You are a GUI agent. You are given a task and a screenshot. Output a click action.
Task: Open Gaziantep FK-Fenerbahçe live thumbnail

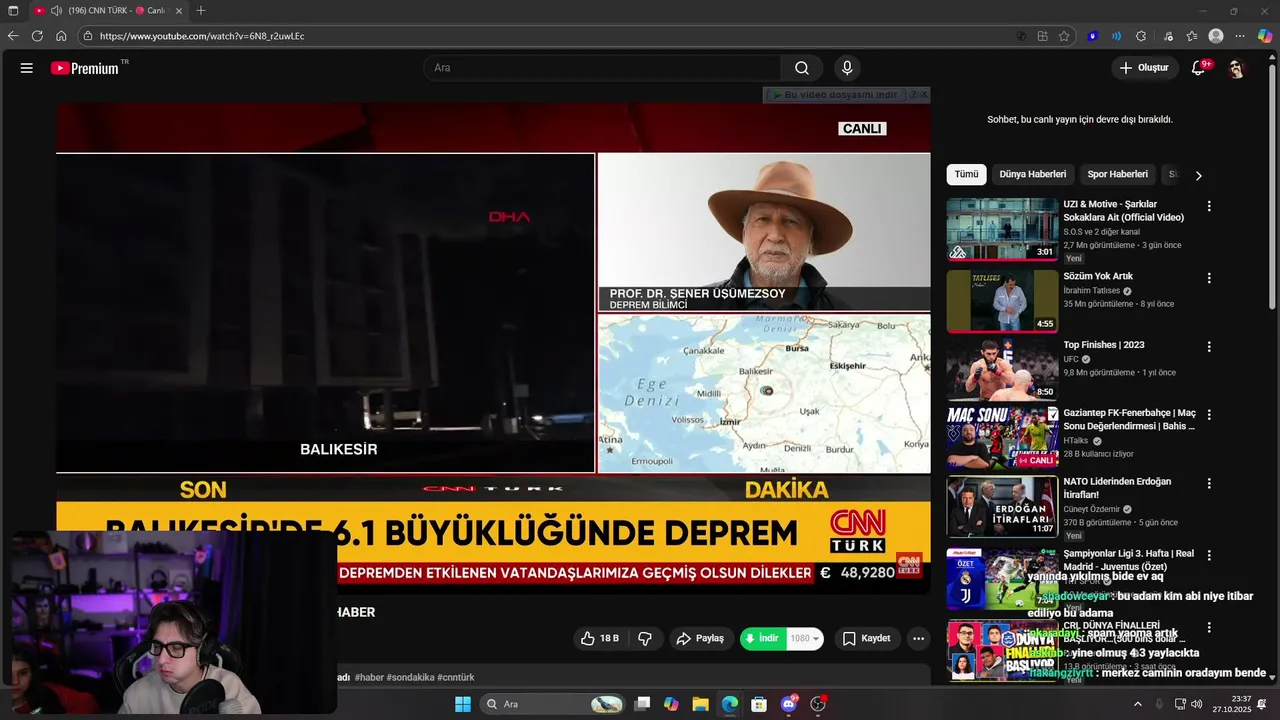point(1002,437)
